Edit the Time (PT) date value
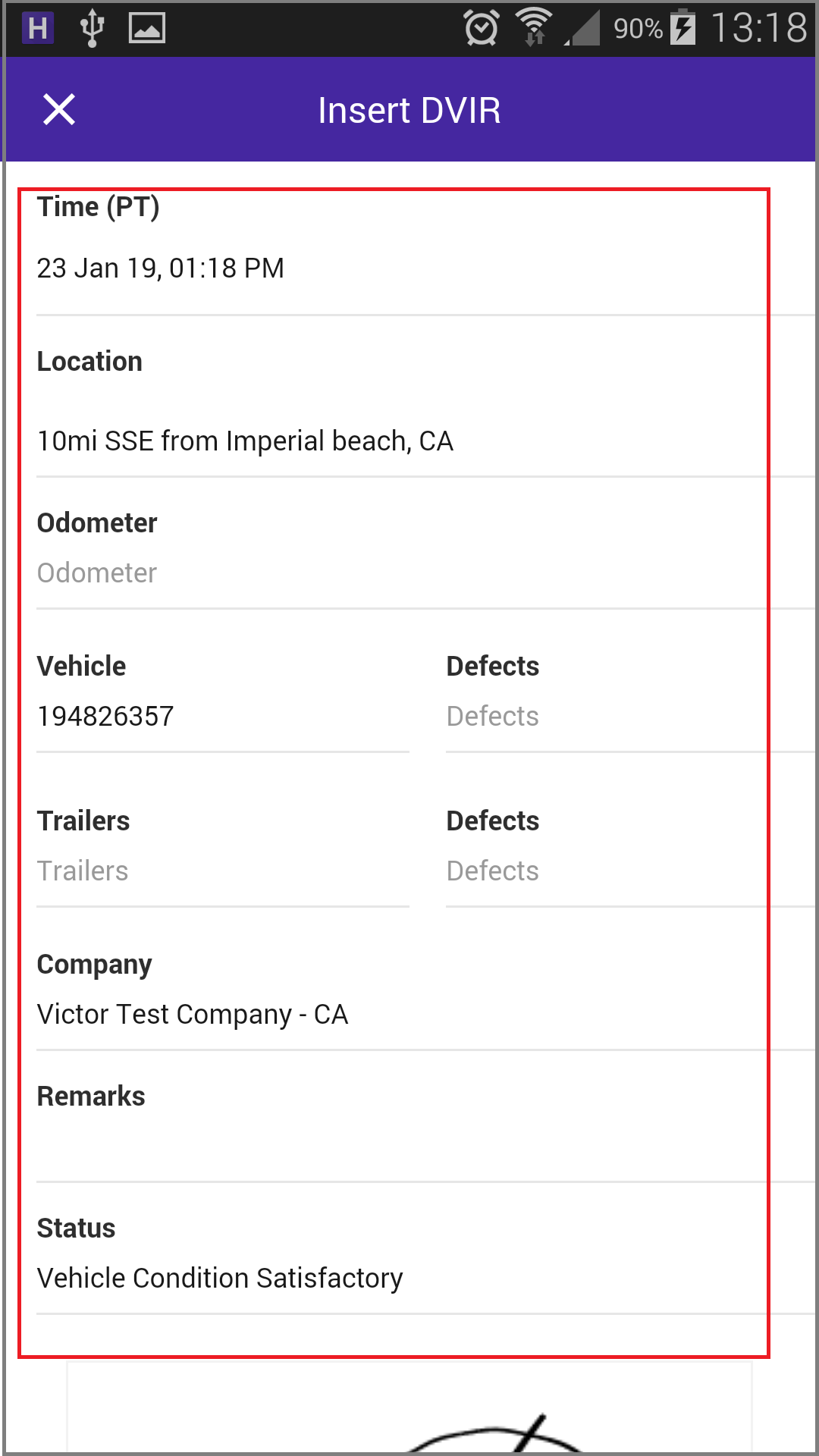Screen dimensions: 819x1456 point(161,268)
